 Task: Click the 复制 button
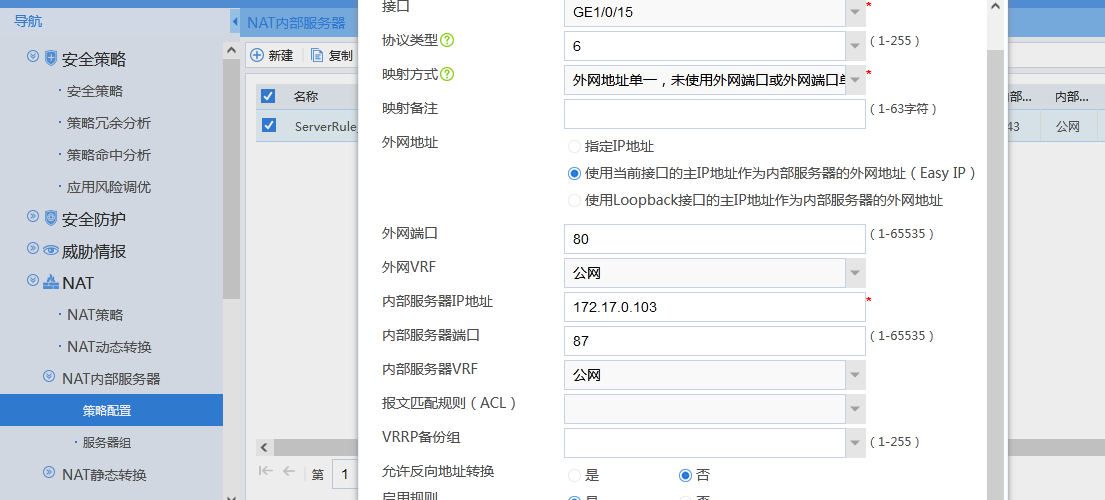tap(332, 55)
